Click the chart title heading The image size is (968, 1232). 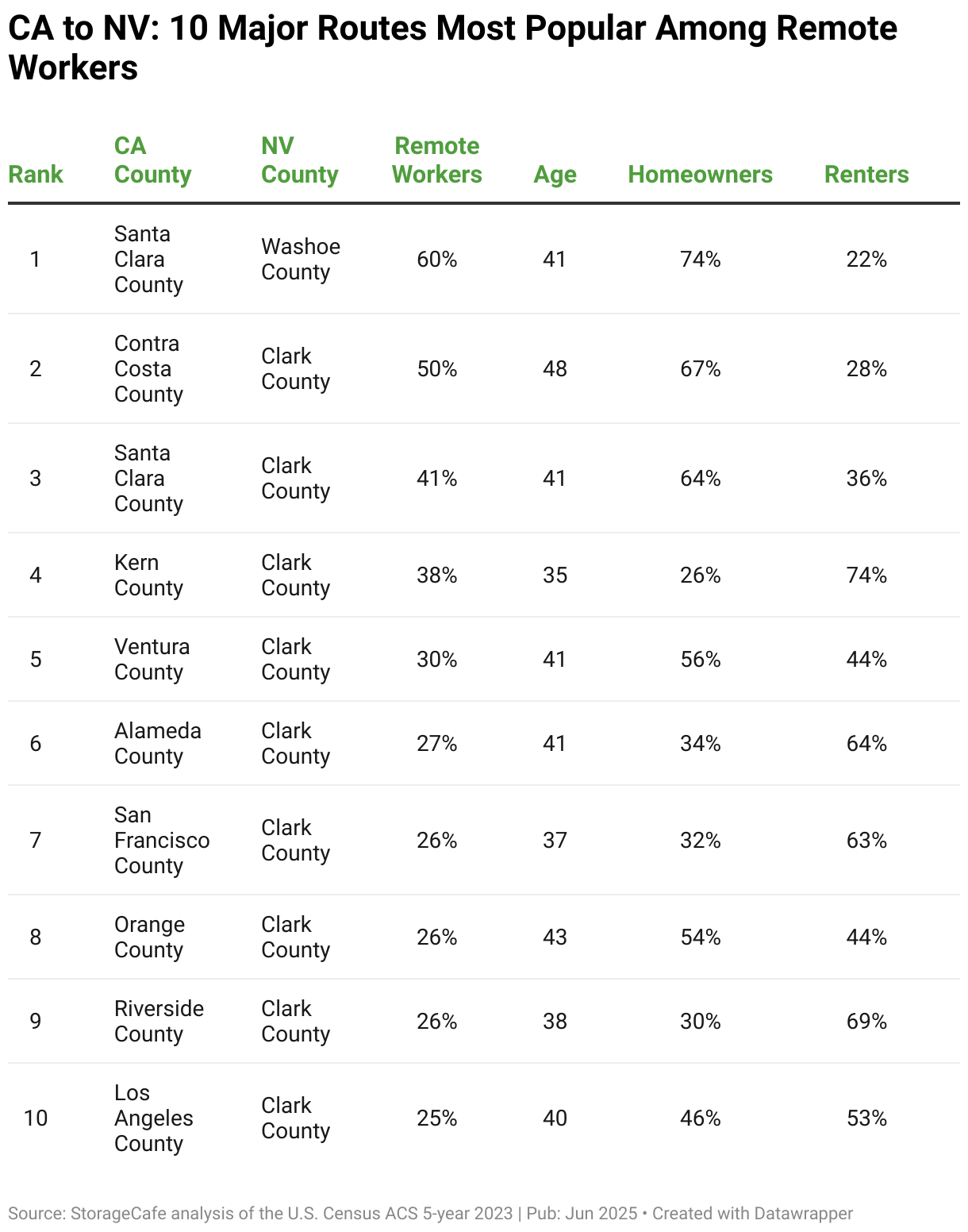coord(453,48)
